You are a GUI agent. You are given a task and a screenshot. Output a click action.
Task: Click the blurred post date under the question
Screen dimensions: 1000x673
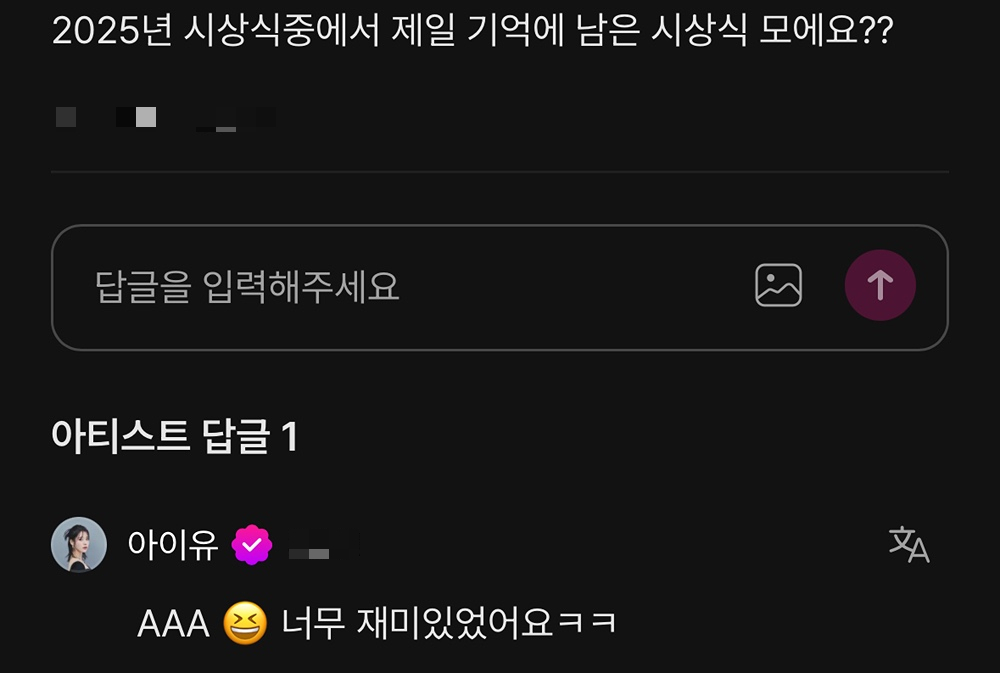pos(236,119)
